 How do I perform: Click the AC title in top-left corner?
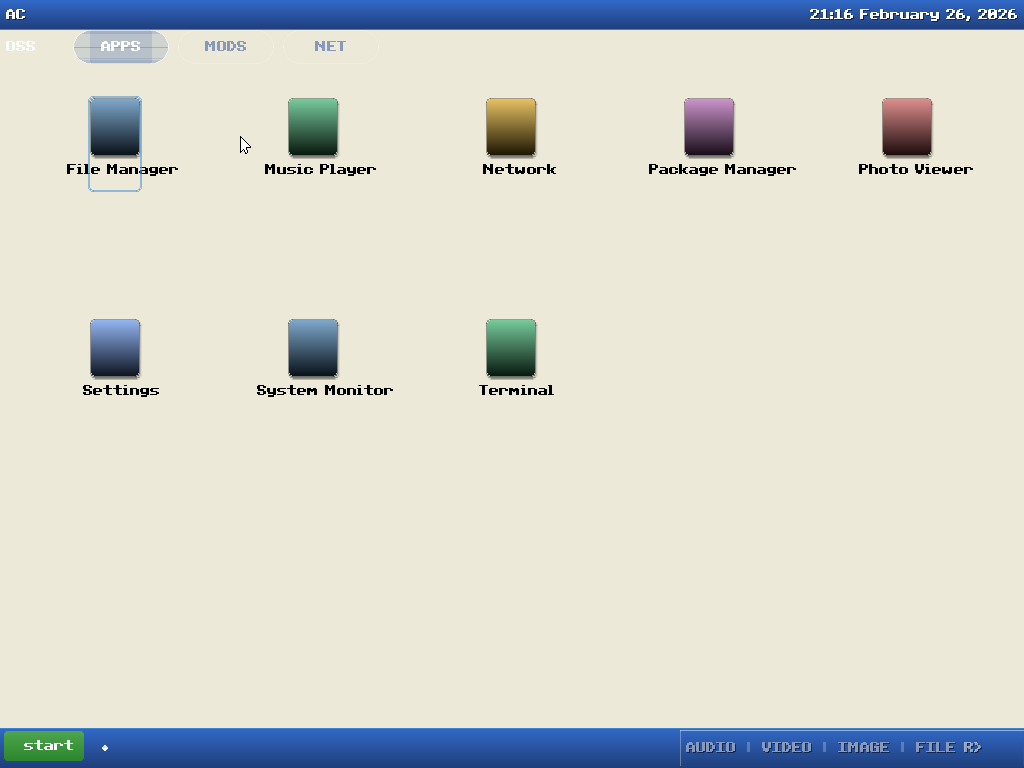coord(15,14)
